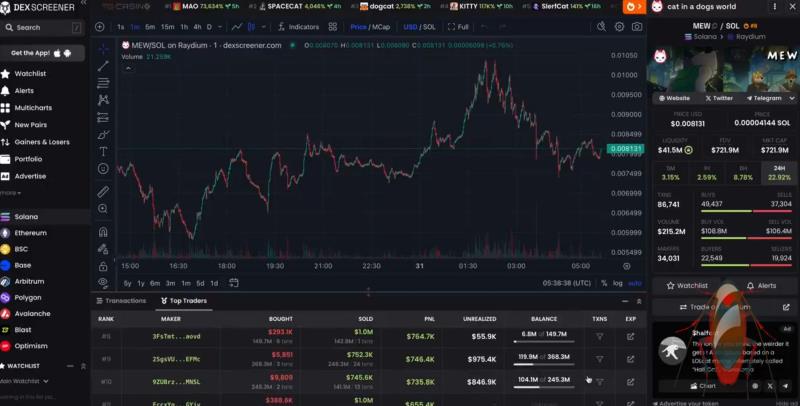Open the chart in Full screen

tap(458, 27)
